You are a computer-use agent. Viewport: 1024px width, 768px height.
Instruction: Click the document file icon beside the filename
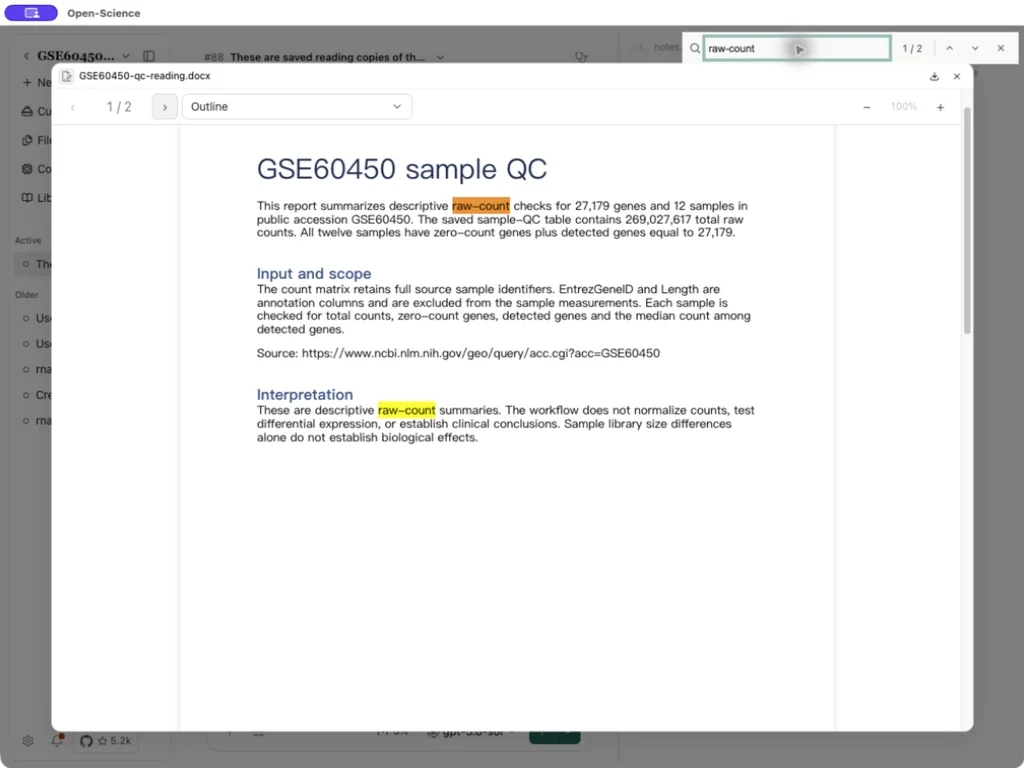(x=66, y=76)
